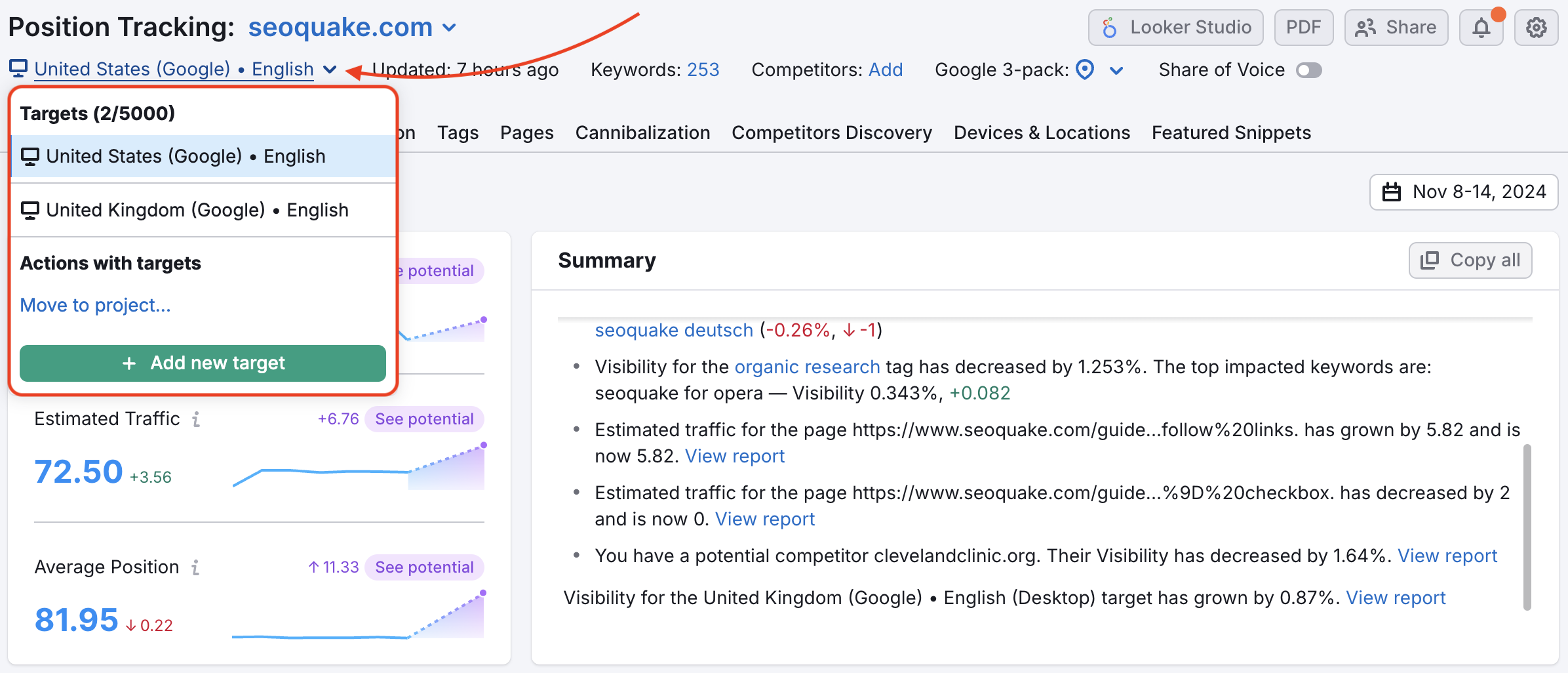Open the Nov 8-14, 2024 date range picker
Image resolution: width=1568 pixels, height=673 pixels.
tap(1464, 192)
